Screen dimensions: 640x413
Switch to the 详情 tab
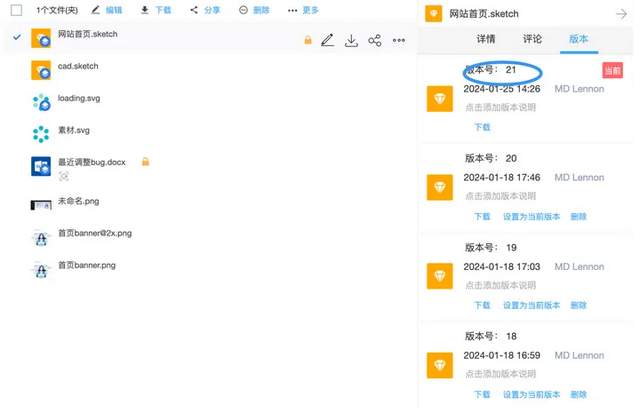pos(486,39)
